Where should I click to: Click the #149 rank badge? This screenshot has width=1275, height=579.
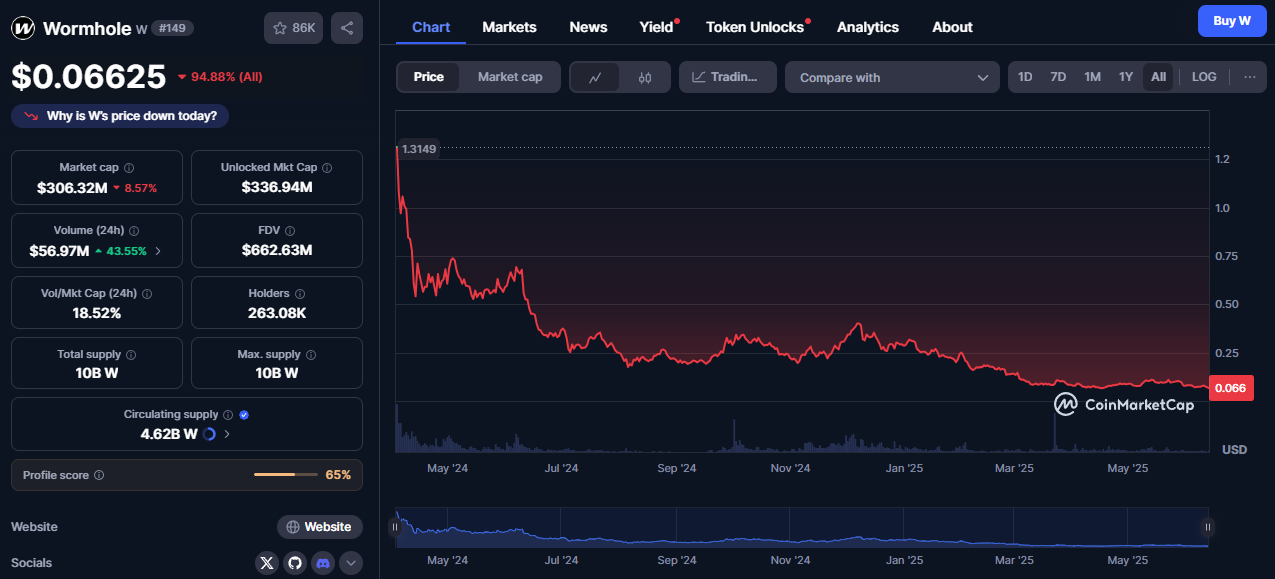tap(172, 28)
